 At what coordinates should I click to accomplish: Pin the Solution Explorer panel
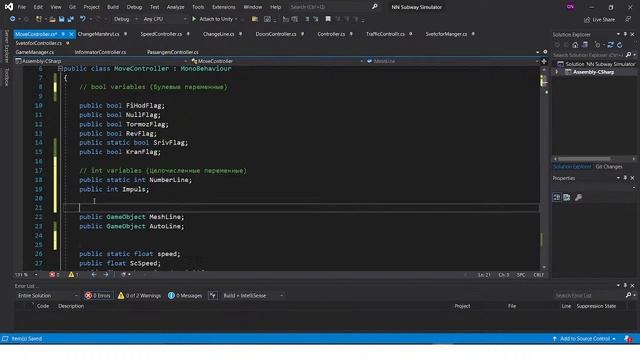[625, 35]
